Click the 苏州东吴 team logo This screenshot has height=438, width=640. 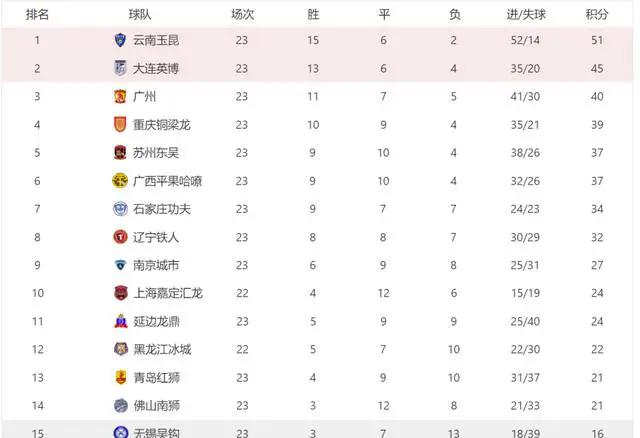120,153
